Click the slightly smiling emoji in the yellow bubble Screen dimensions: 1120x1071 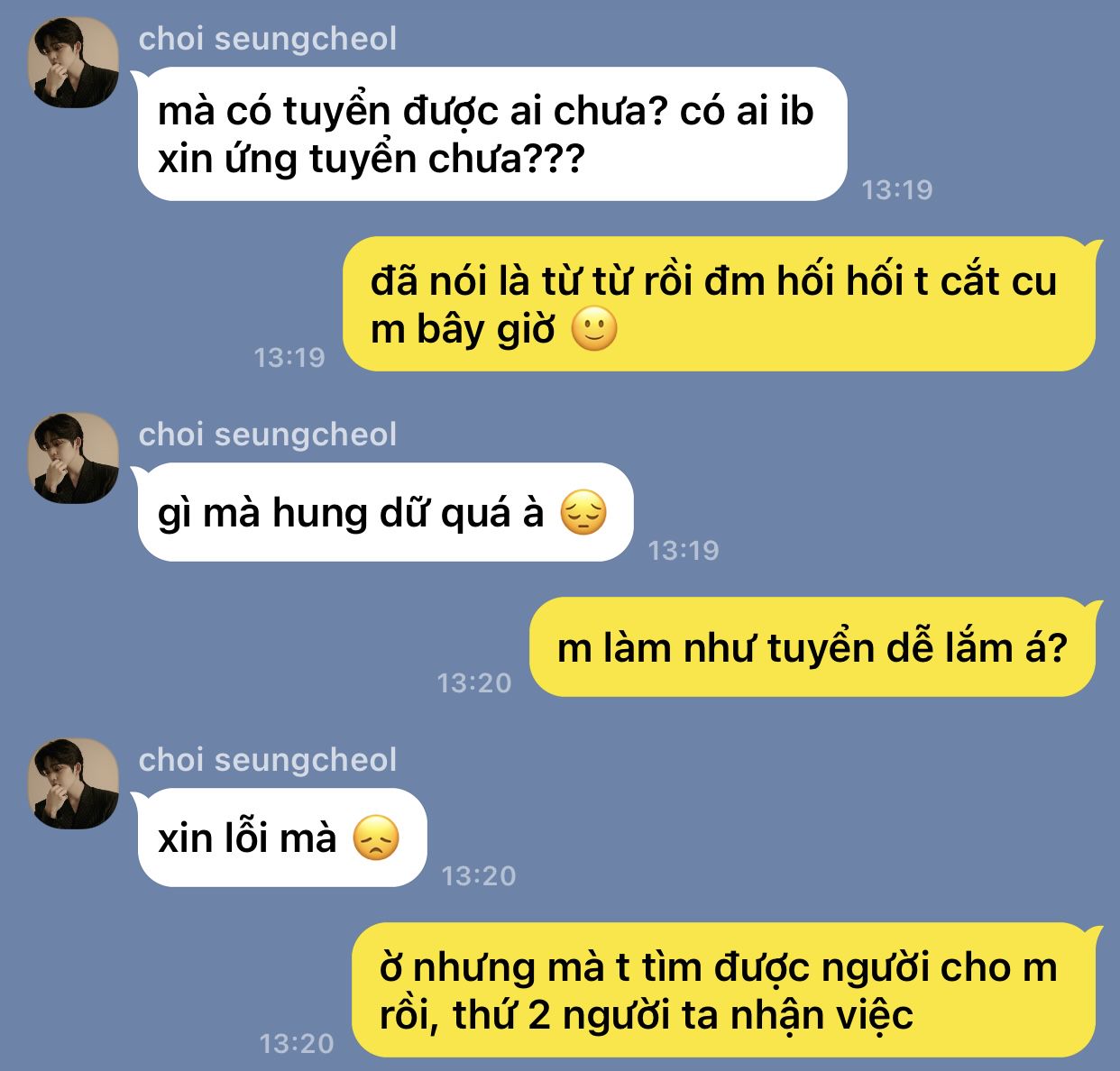[x=595, y=330]
